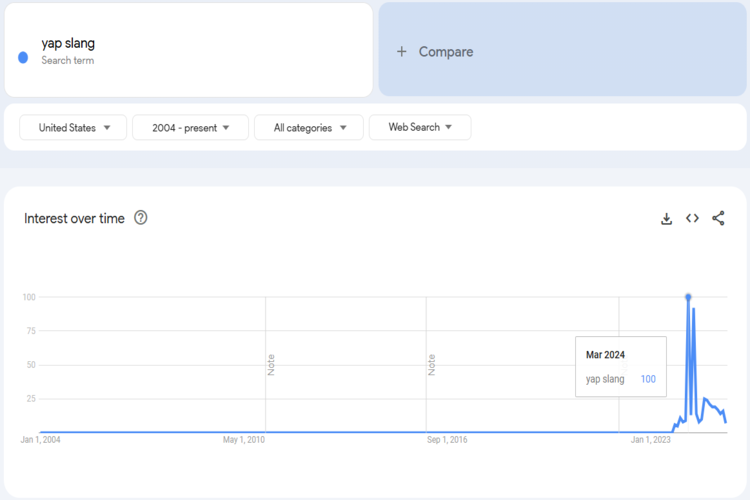Image resolution: width=750 pixels, height=500 pixels.
Task: Click the 50 y-axis label
Action: coord(31,365)
